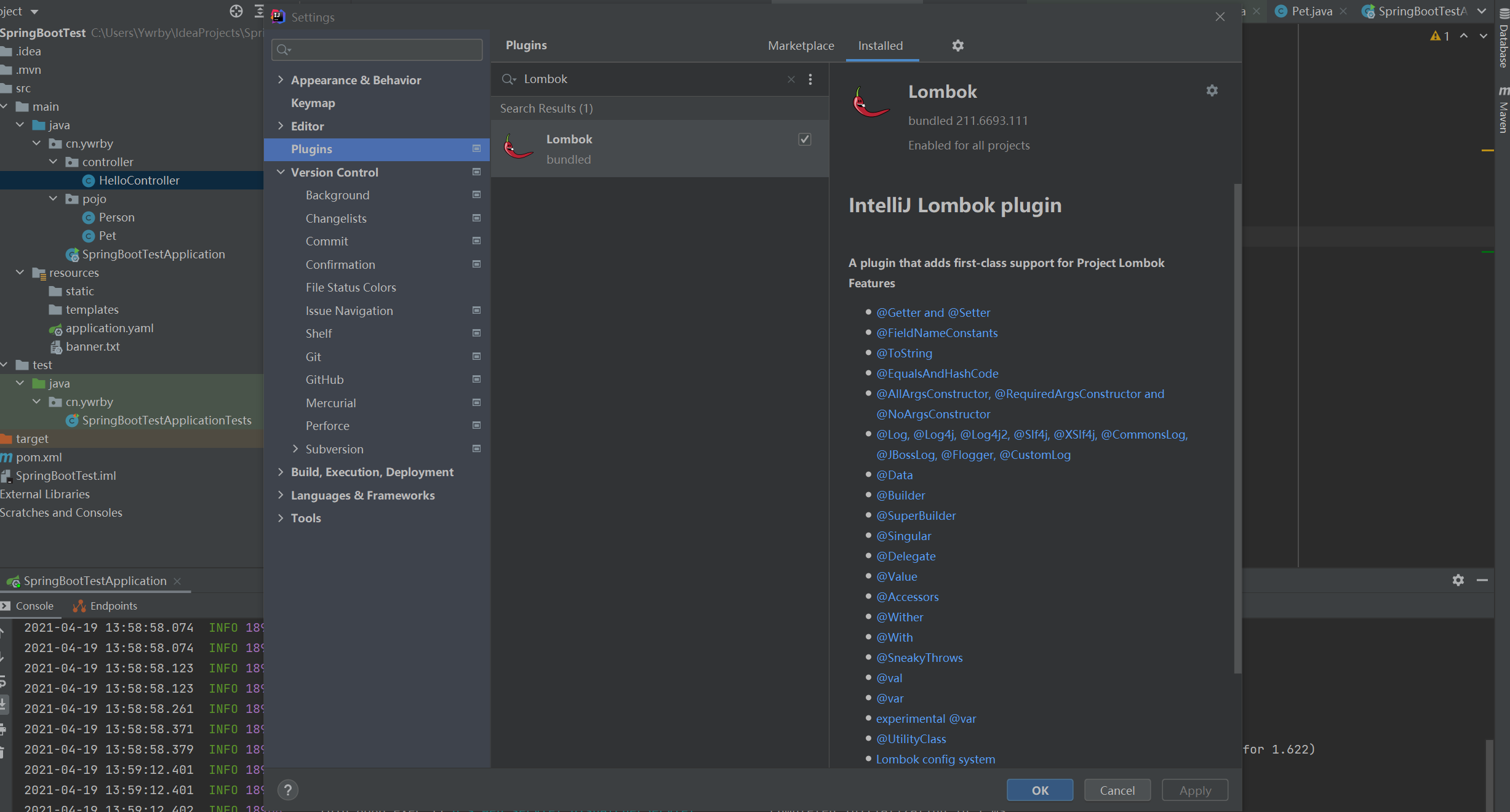This screenshot has height=812, width=1510.
Task: Click the plugin search options kebab menu
Action: click(810, 79)
